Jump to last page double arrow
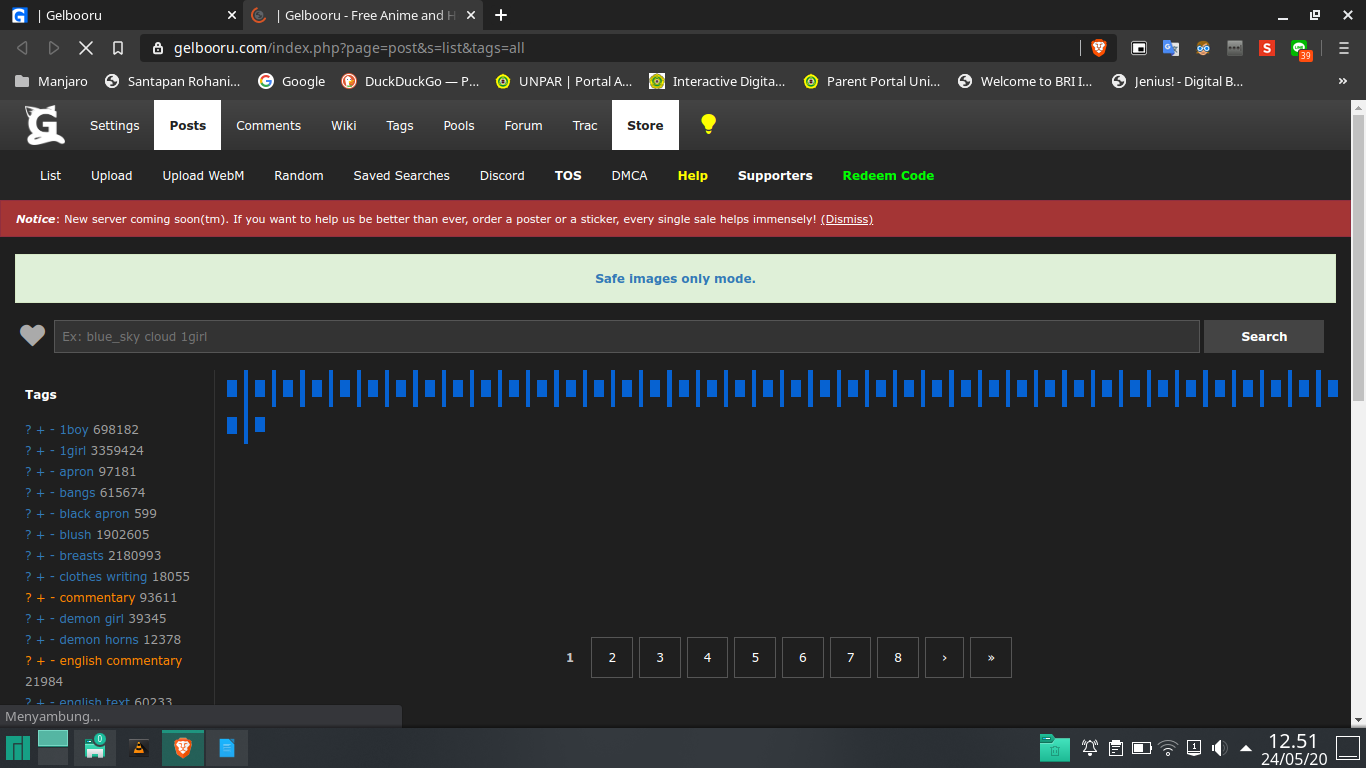This screenshot has width=1366, height=768. (x=991, y=657)
